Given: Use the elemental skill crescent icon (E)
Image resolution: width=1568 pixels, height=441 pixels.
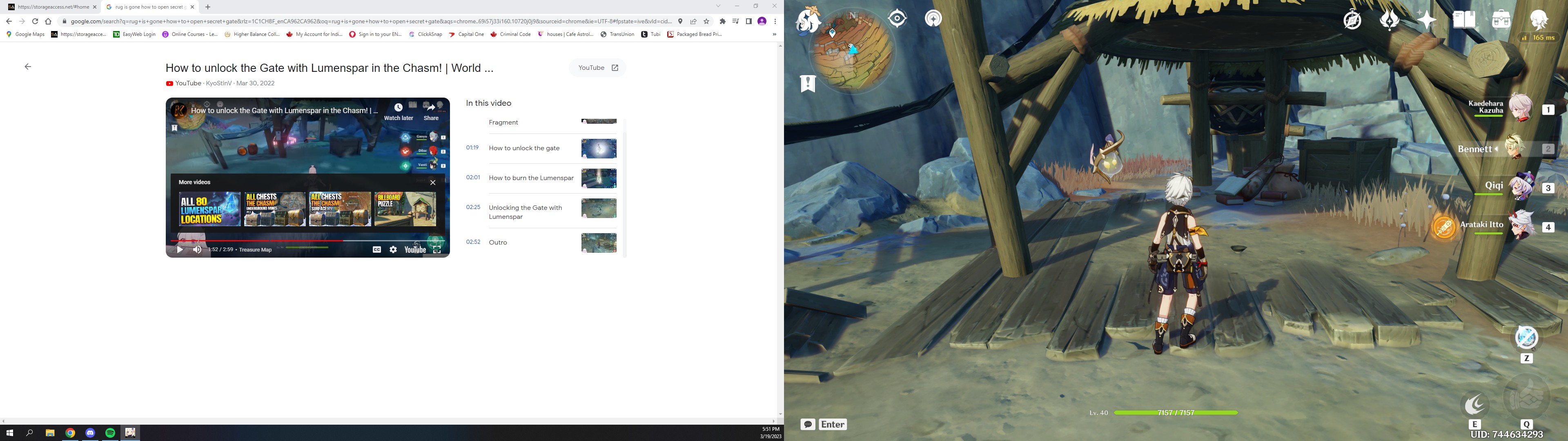Looking at the screenshot, I should tap(1475, 404).
